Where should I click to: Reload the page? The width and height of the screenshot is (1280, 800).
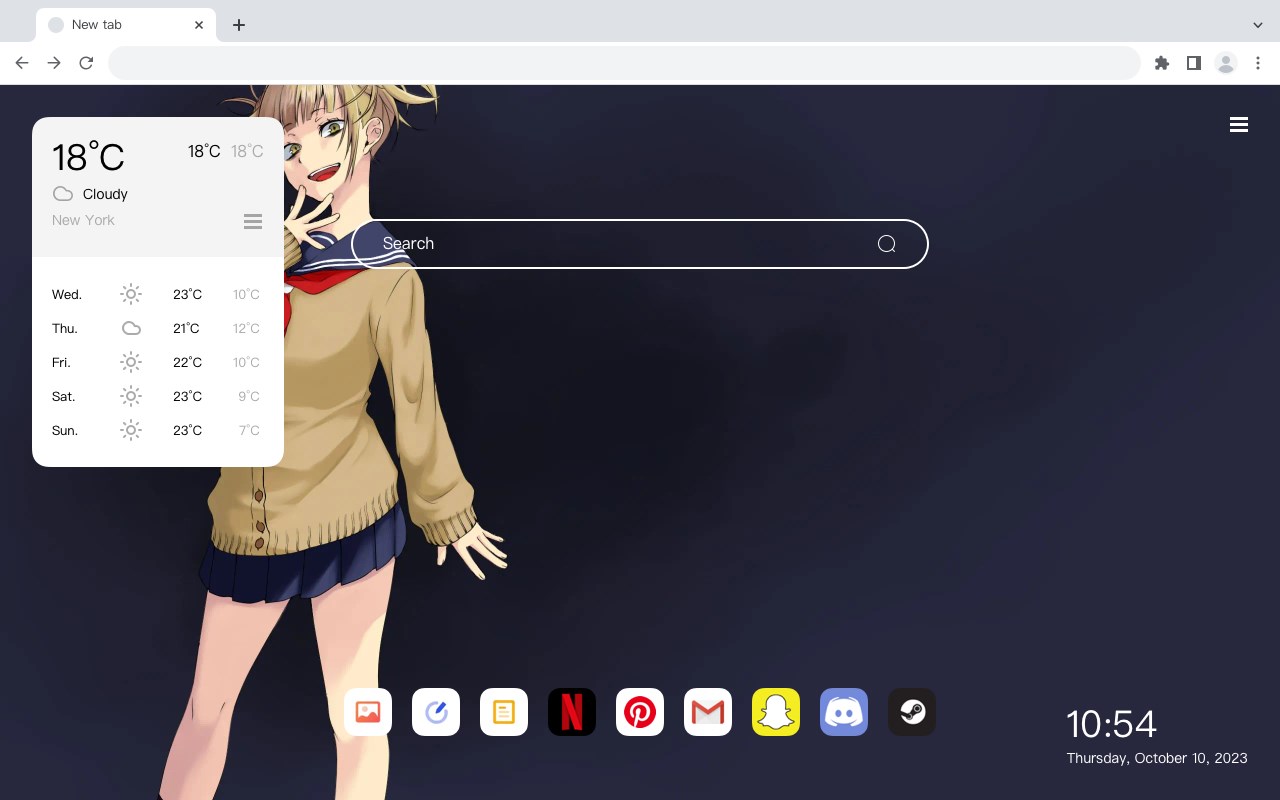tap(86, 63)
